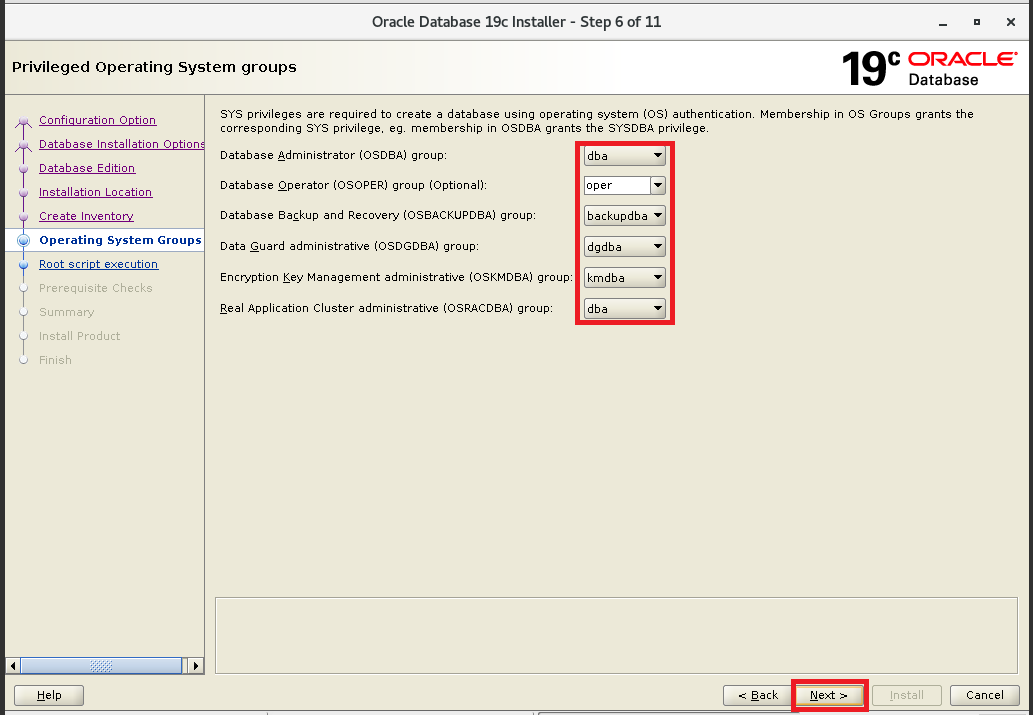This screenshot has width=1033, height=715.
Task: Open the OSDBA group dropdown
Action: click(x=625, y=156)
